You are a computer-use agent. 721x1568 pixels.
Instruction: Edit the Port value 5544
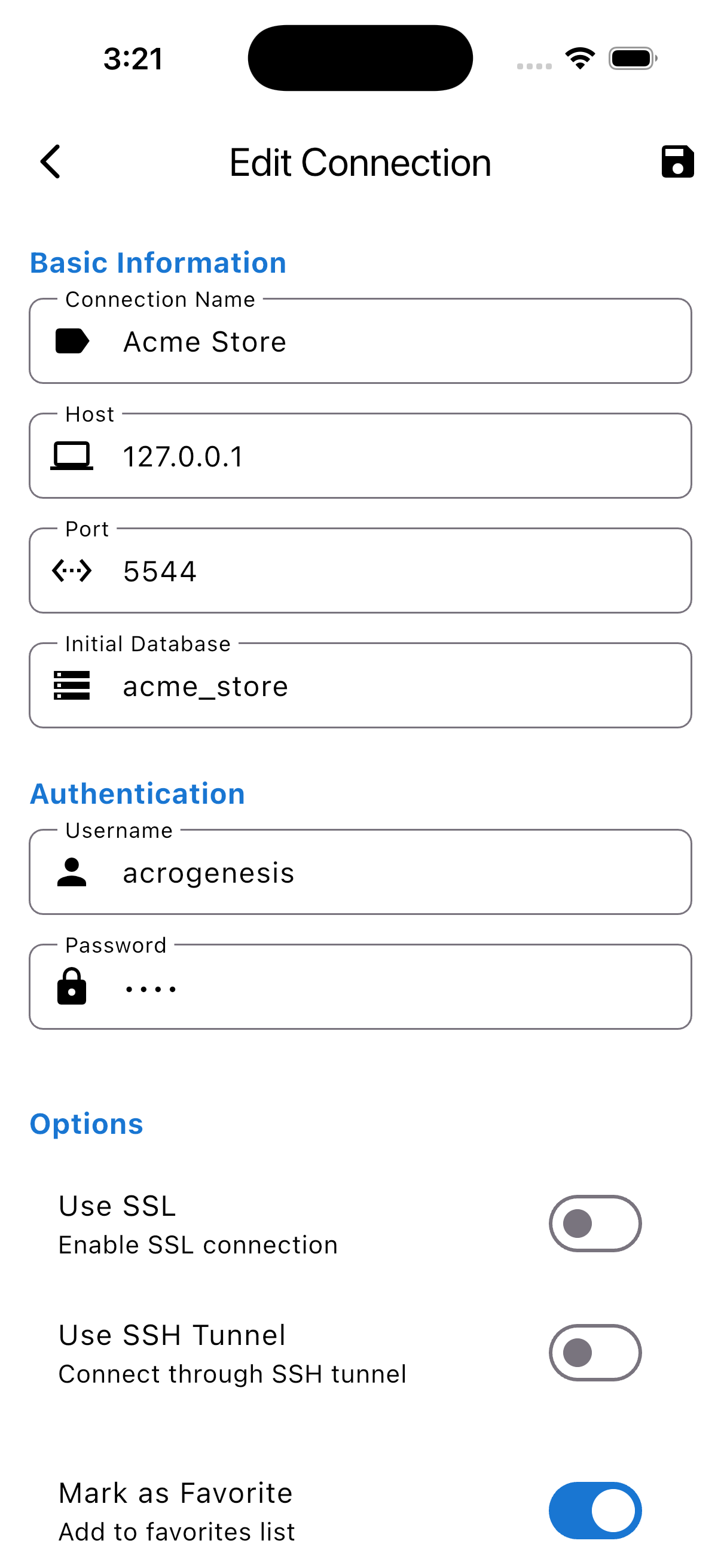[x=360, y=571]
